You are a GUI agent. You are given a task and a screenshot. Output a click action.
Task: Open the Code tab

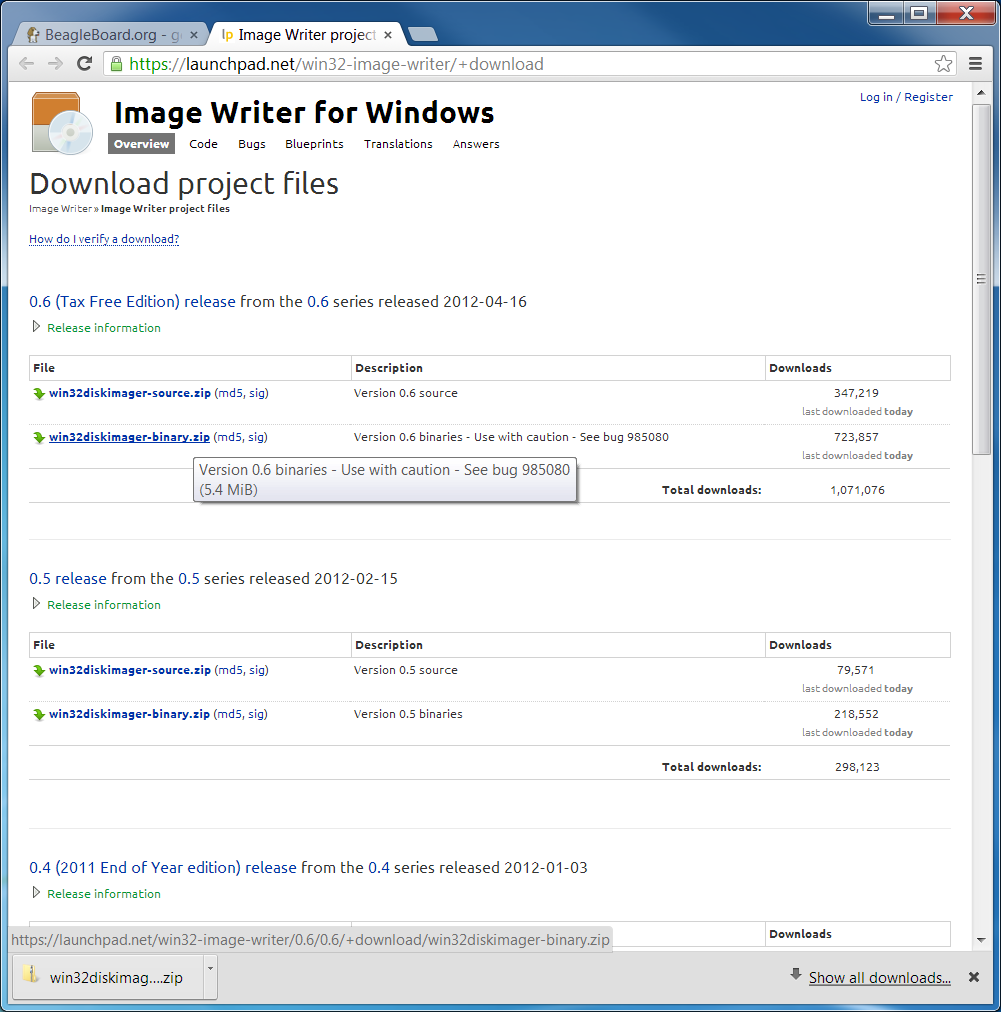tap(203, 144)
